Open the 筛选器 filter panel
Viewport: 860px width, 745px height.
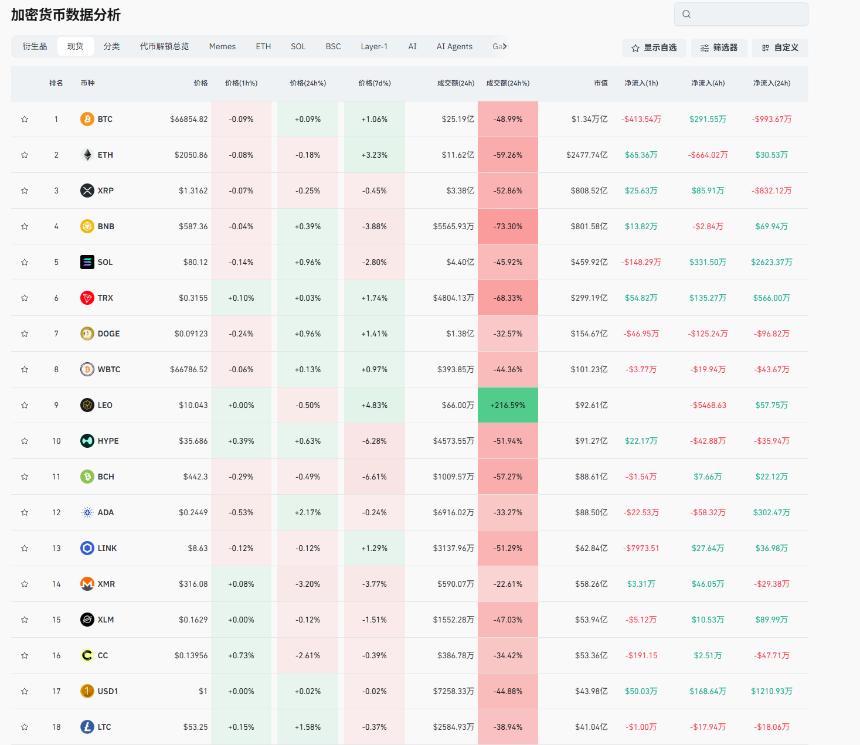[719, 47]
